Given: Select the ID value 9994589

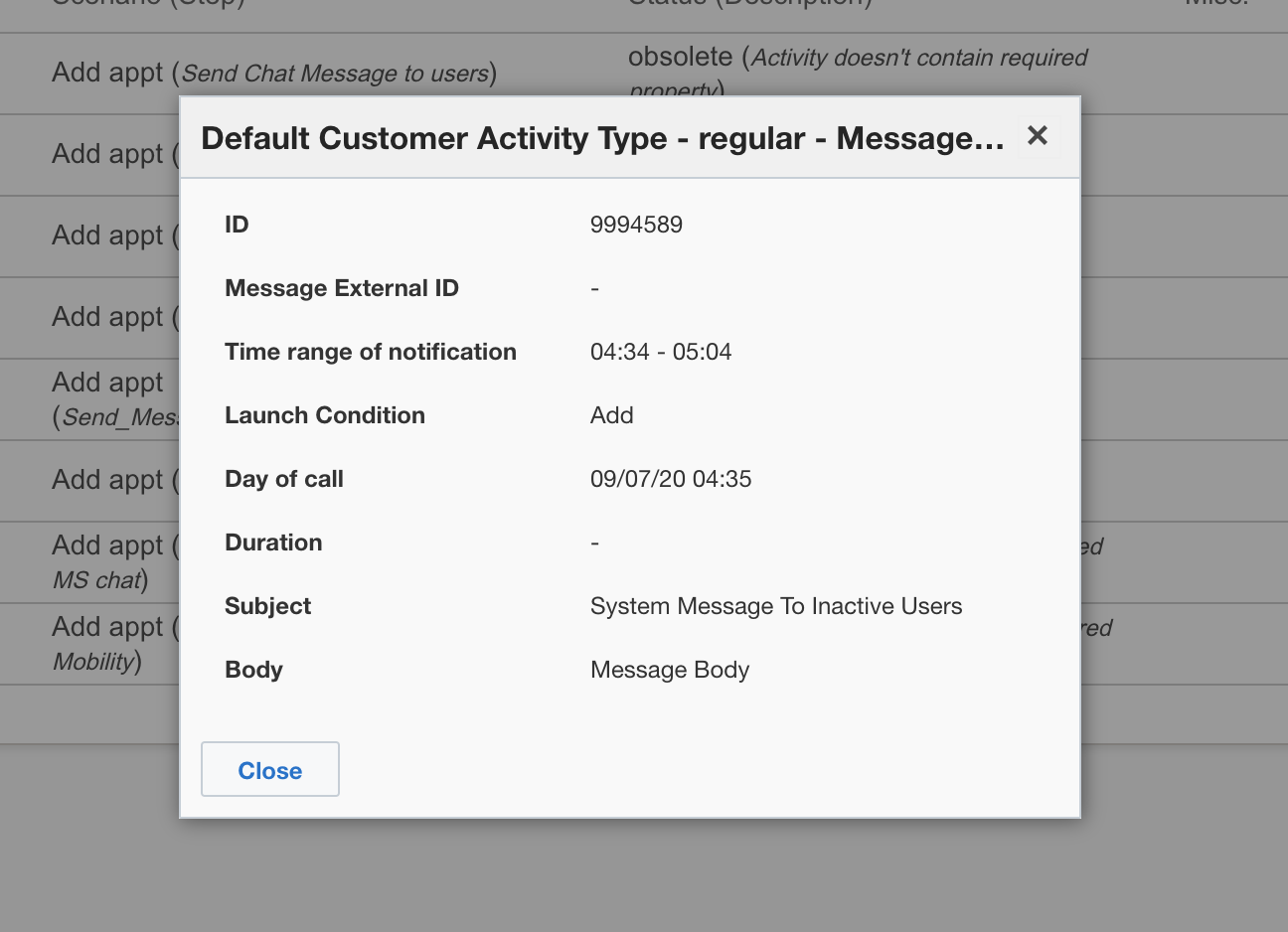Looking at the screenshot, I should point(637,225).
